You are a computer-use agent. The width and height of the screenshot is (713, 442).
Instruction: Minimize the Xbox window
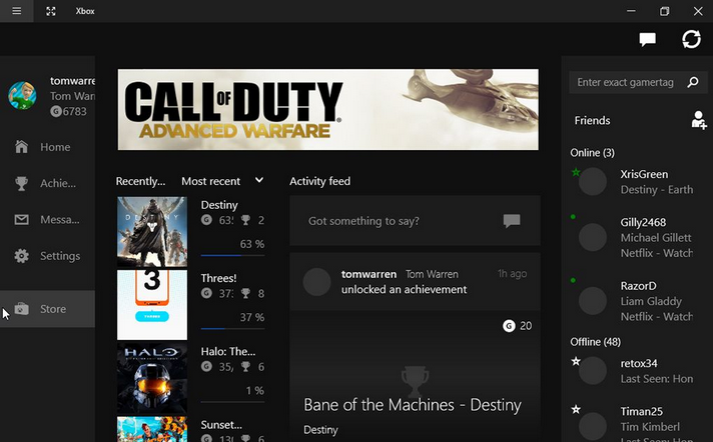coord(631,11)
